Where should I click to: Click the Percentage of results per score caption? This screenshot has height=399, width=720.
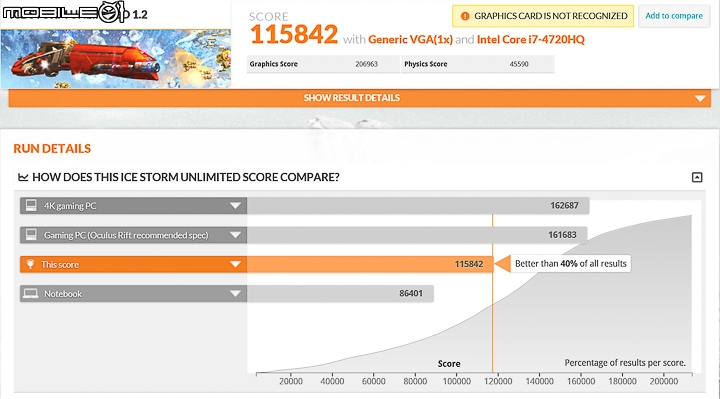(x=625, y=363)
